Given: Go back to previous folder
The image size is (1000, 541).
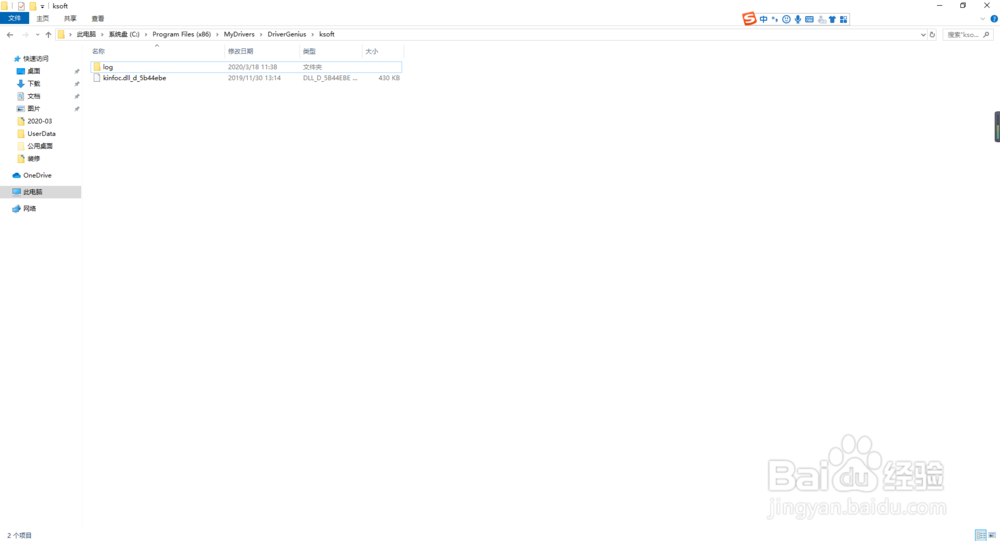Looking at the screenshot, I should click(10, 34).
